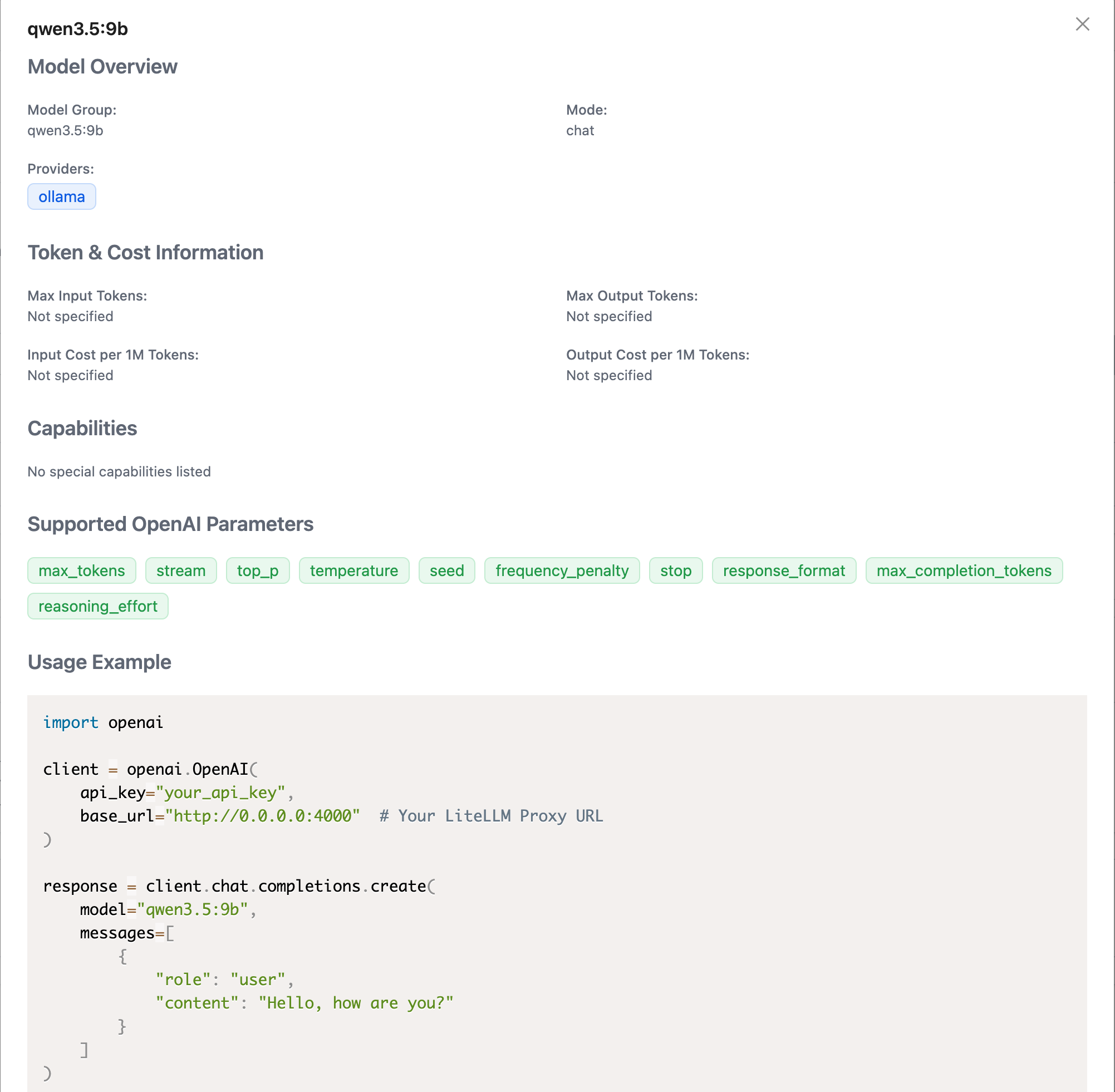Click the Supported OpenAI Parameters heading
Screen dimensions: 1115x1092
[170, 524]
